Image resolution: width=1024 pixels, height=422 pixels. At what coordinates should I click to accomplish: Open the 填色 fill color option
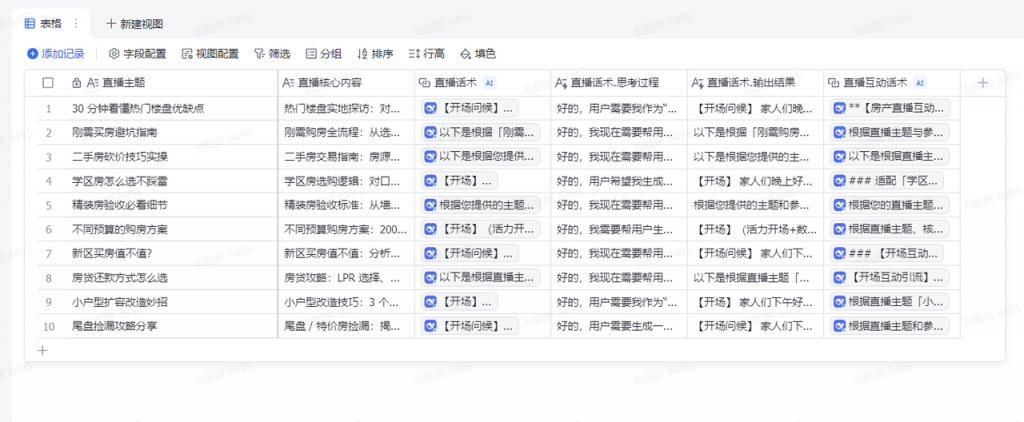(x=479, y=54)
